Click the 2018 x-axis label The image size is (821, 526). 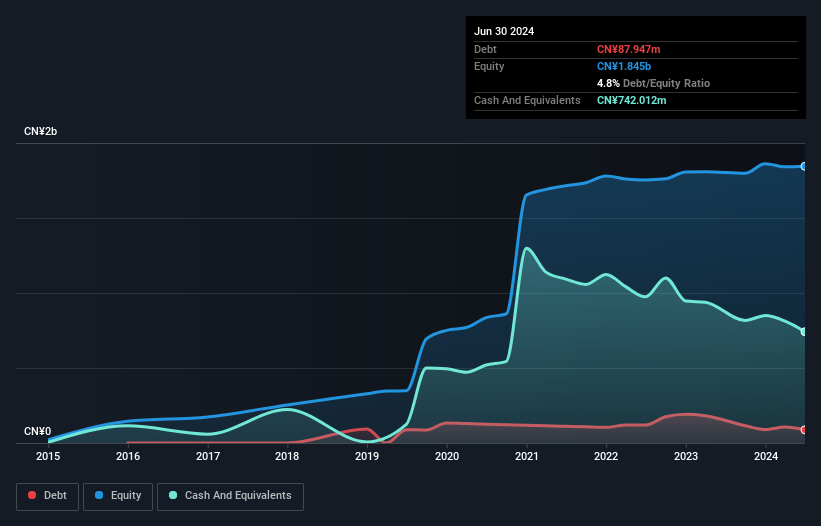287,456
